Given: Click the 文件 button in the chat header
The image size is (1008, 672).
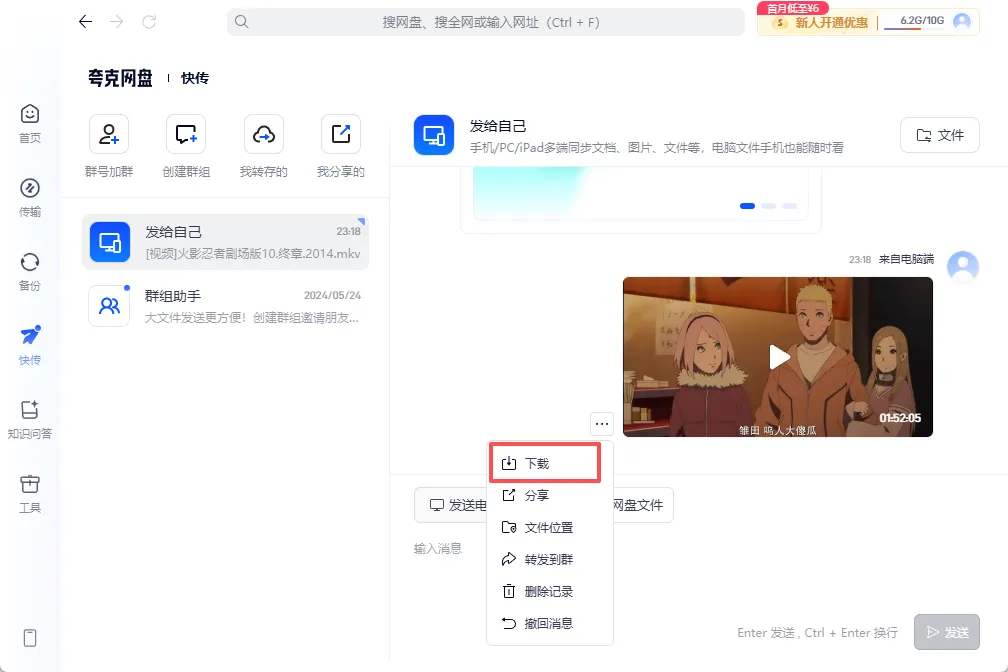Looking at the screenshot, I should pos(939,135).
